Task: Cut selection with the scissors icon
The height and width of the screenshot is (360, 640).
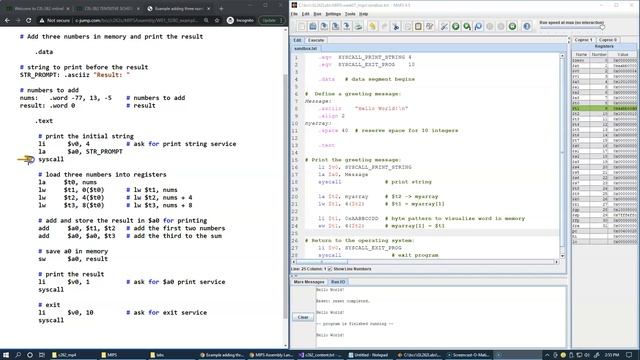Action: (x=396, y=27)
